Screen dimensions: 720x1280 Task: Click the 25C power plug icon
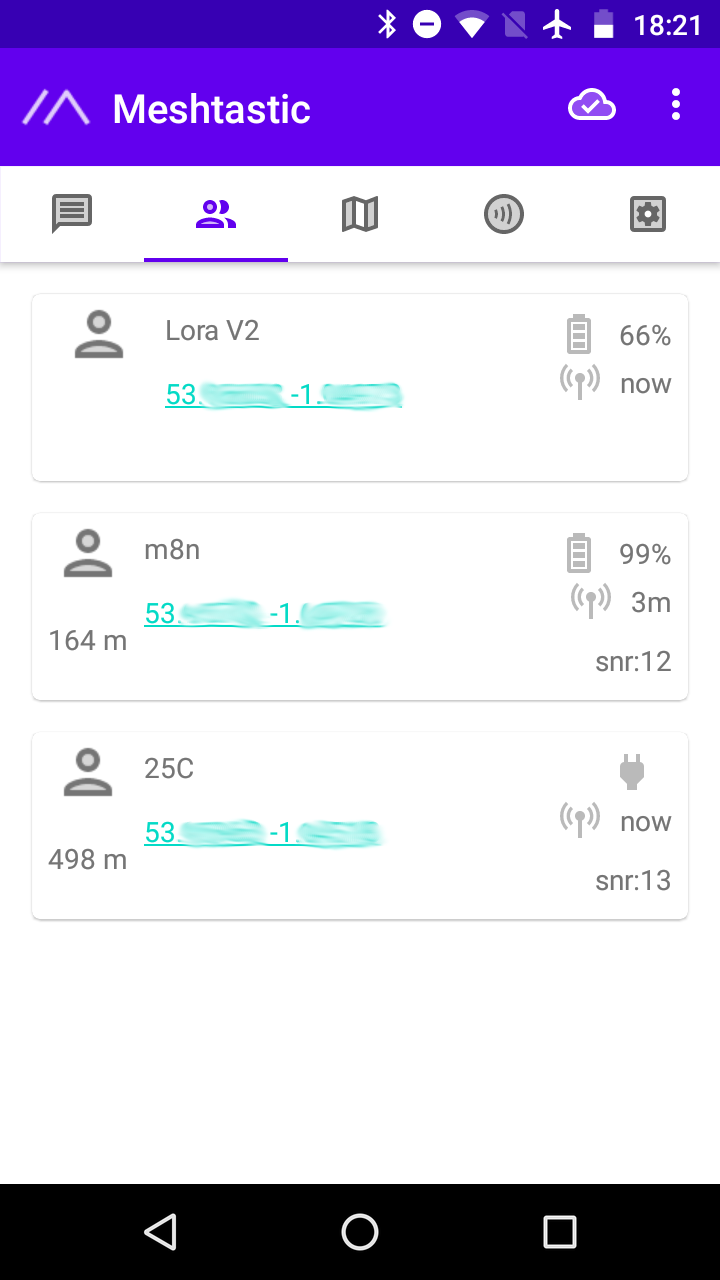632,772
